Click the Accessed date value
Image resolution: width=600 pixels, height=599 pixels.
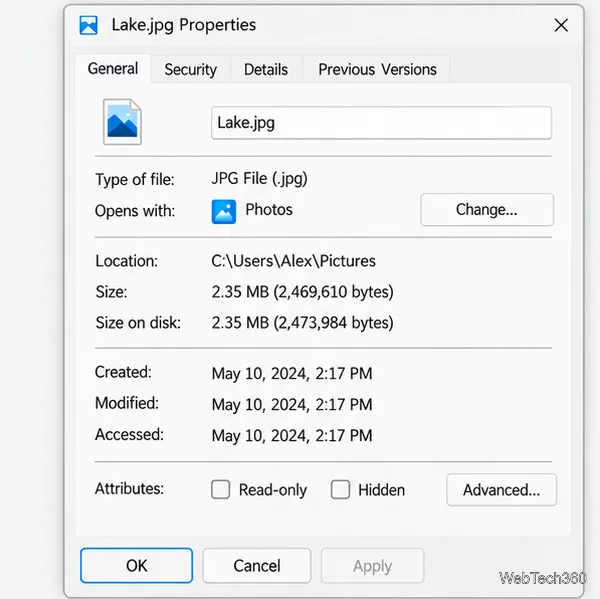[292, 436]
